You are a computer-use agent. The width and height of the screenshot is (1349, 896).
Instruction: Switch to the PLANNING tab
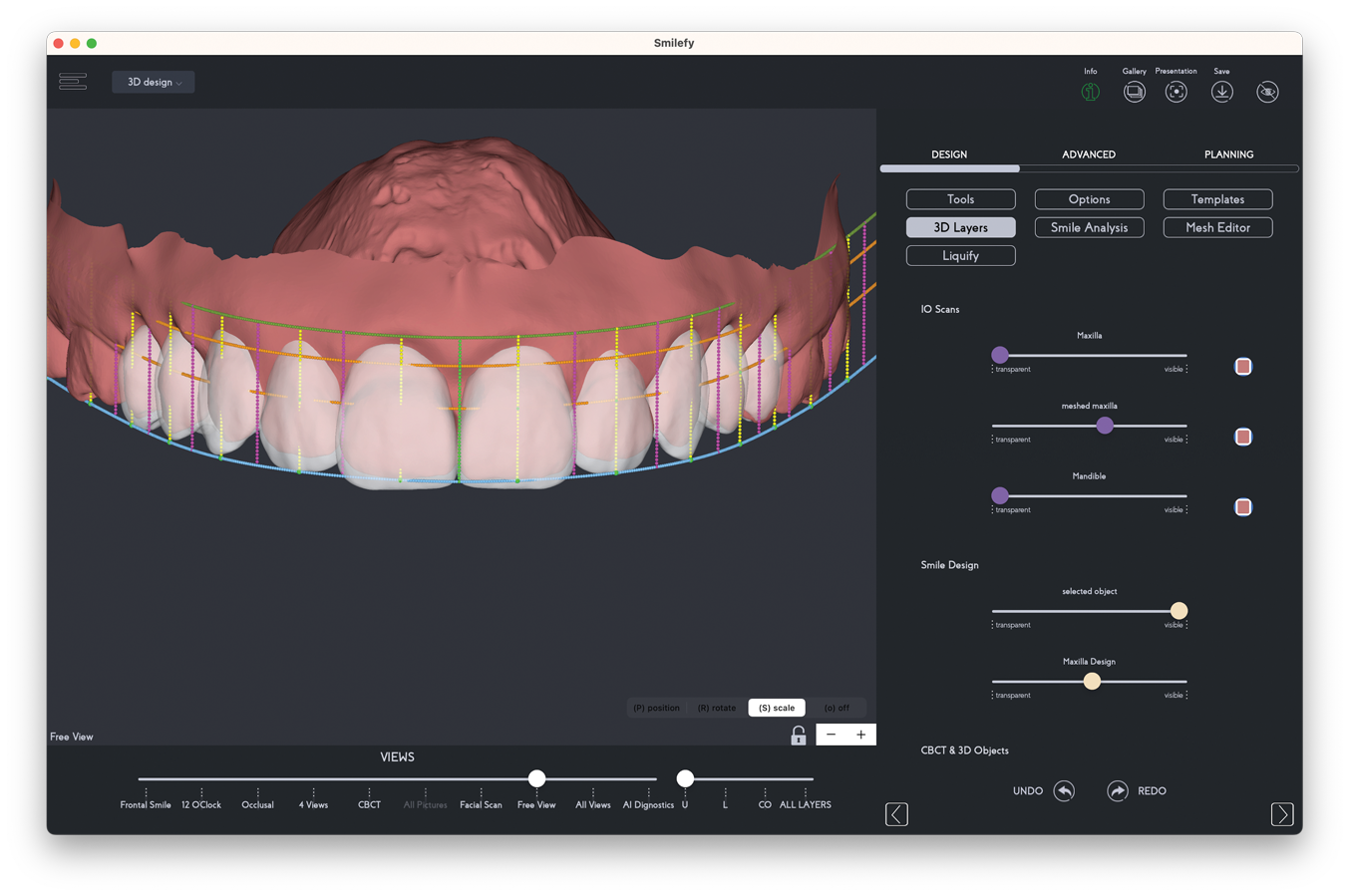tap(1228, 154)
